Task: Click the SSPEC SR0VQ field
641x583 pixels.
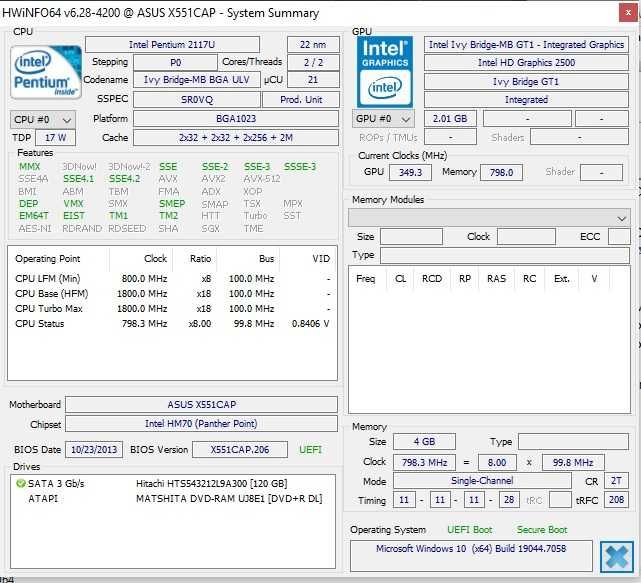Action: click(197, 99)
